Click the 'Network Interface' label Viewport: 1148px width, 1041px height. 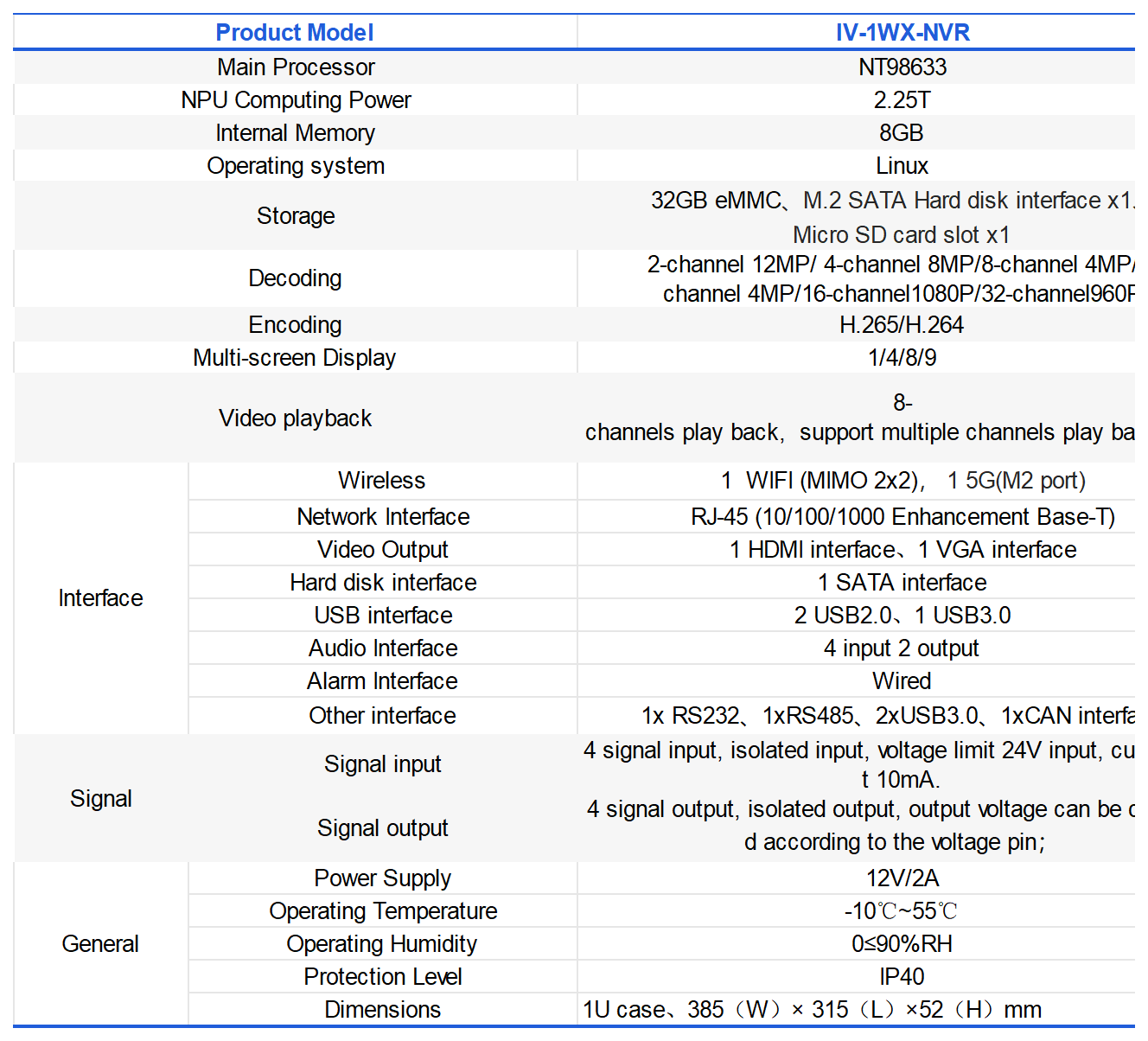tap(383, 517)
